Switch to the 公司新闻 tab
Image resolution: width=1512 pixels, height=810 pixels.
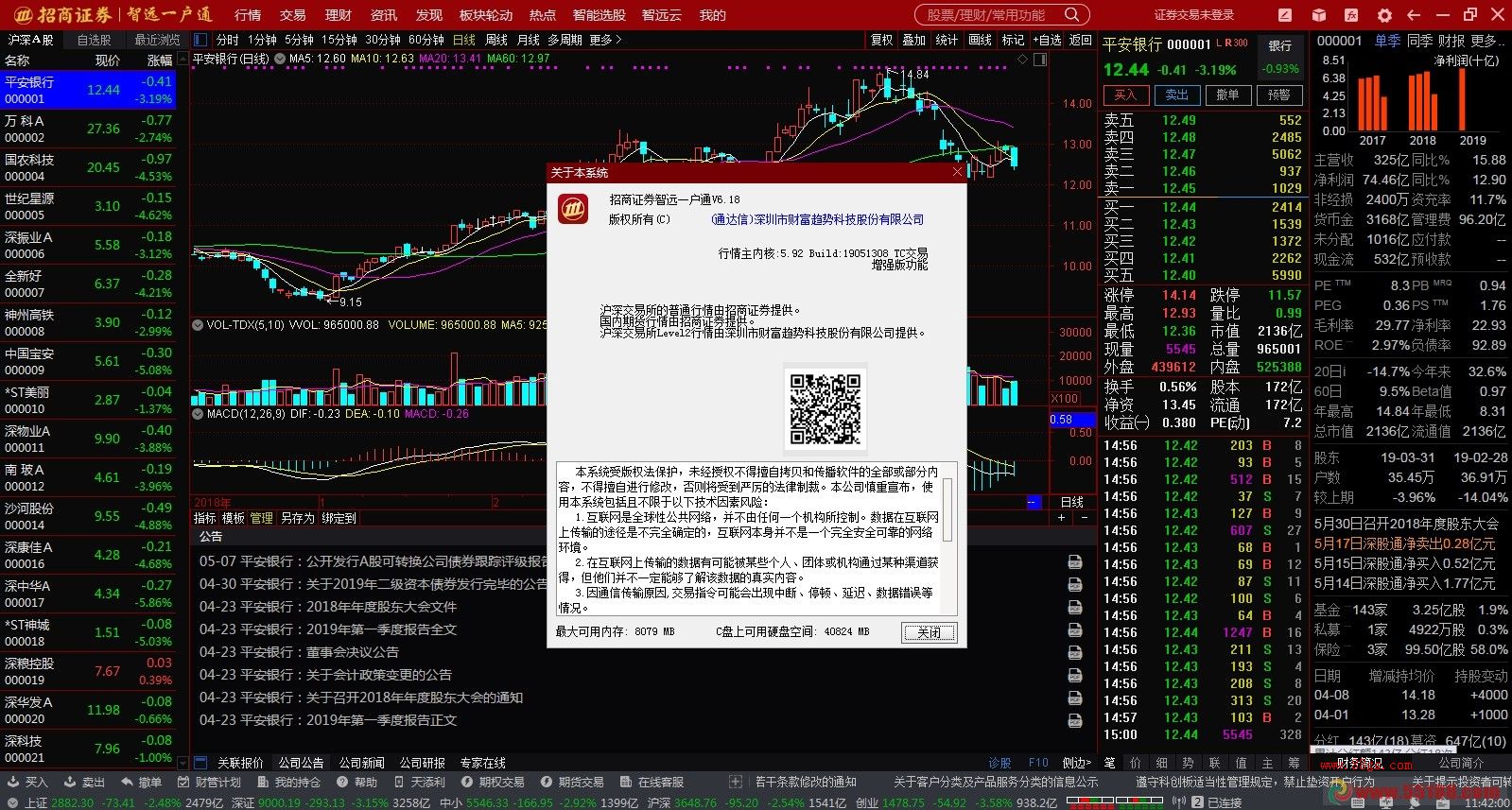362,762
